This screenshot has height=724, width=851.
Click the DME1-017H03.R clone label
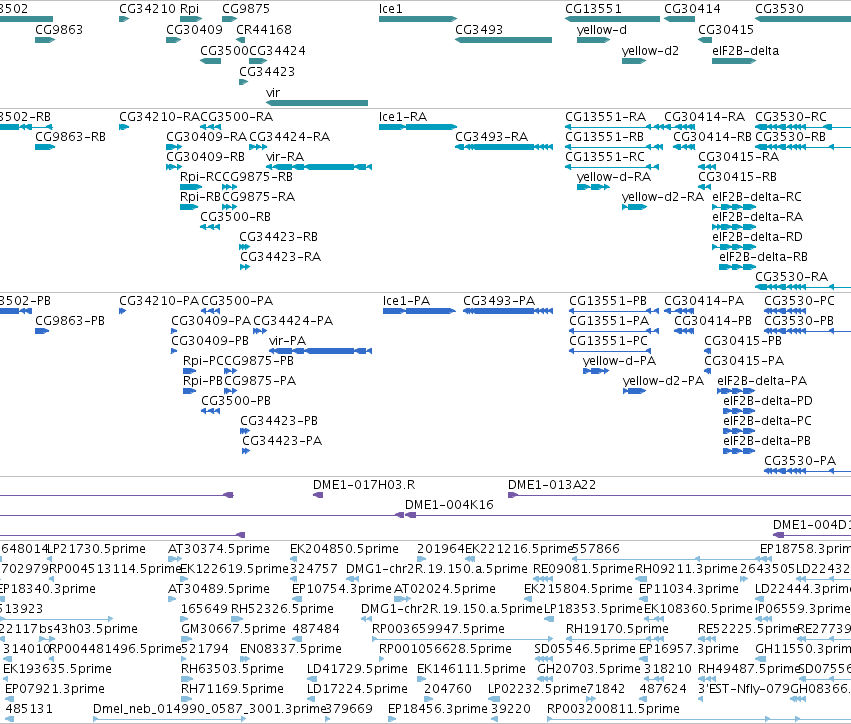click(x=364, y=485)
